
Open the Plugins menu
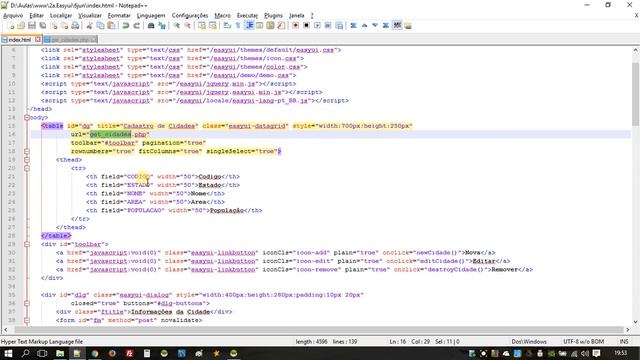[273, 16]
